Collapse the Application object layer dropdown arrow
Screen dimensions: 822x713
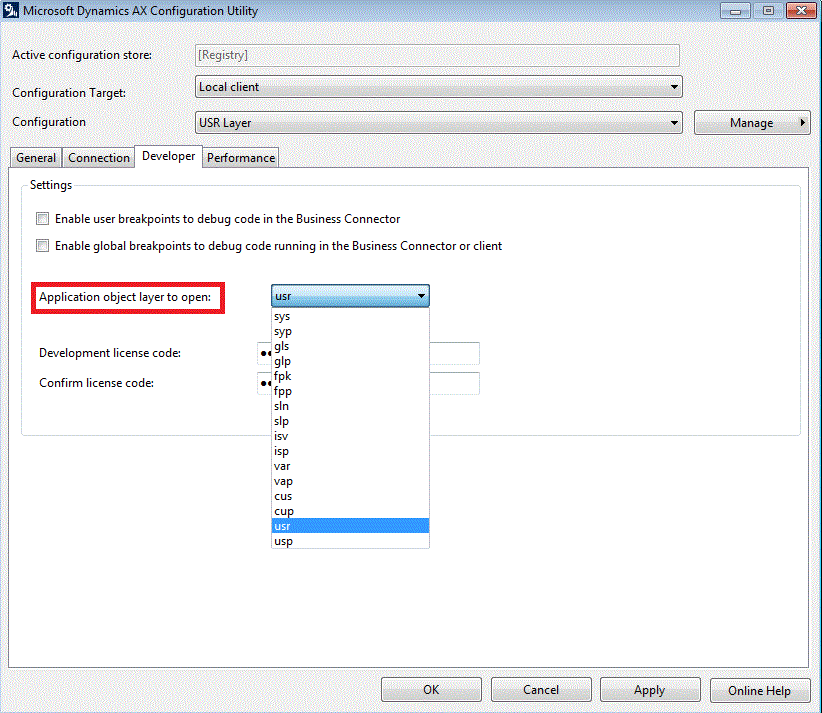pos(421,296)
